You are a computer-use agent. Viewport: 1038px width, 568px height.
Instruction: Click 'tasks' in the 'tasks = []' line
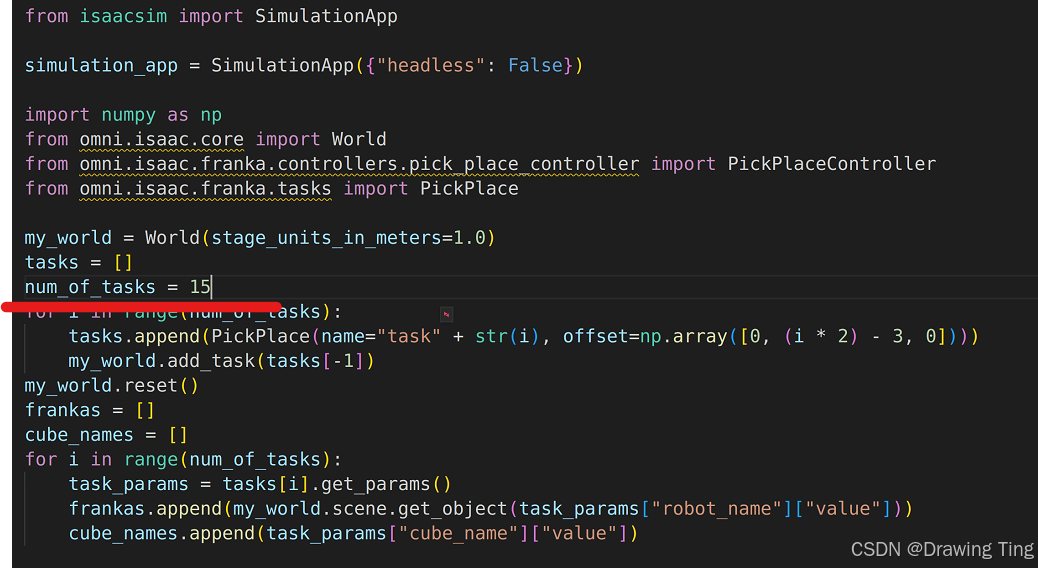tap(52, 263)
